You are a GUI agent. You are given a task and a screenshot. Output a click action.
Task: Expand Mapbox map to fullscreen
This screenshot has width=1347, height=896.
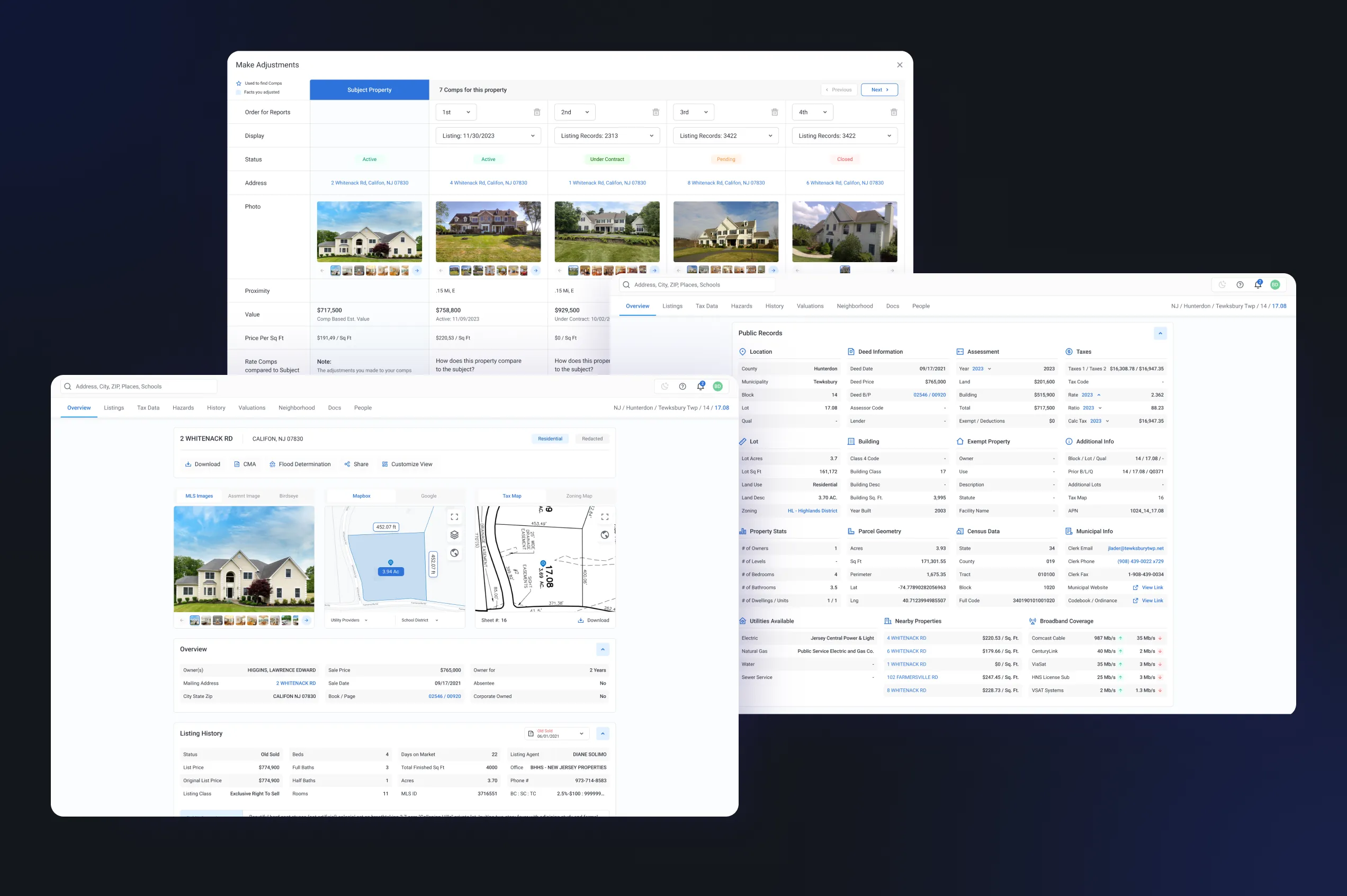pos(454,516)
